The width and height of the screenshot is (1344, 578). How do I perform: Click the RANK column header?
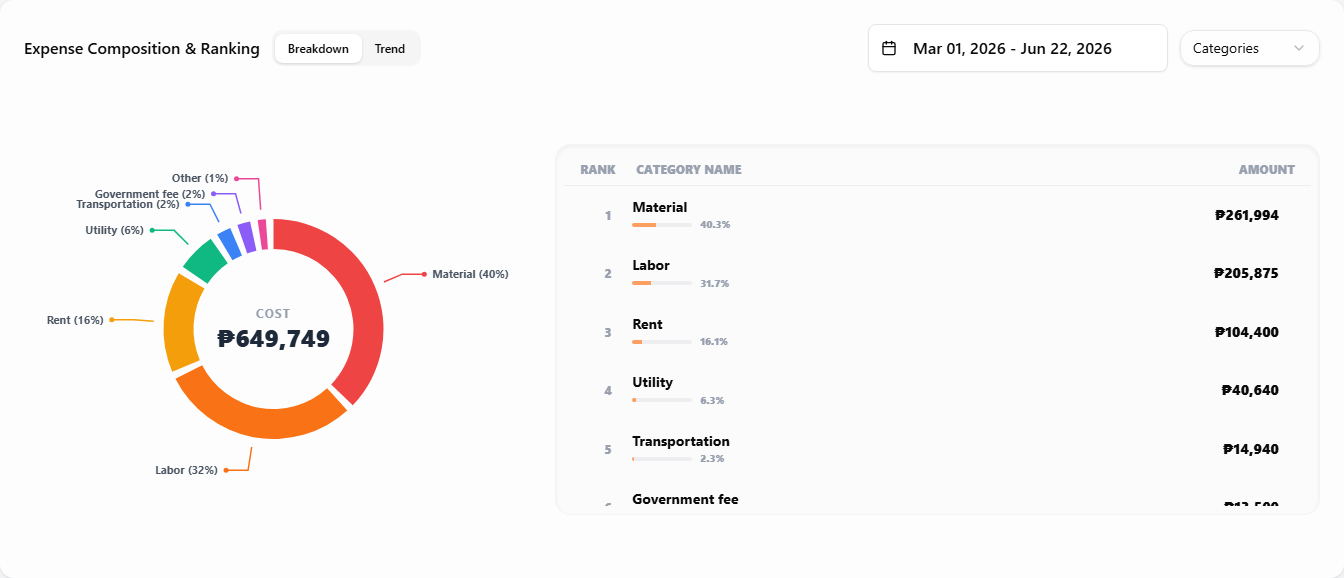[598, 170]
